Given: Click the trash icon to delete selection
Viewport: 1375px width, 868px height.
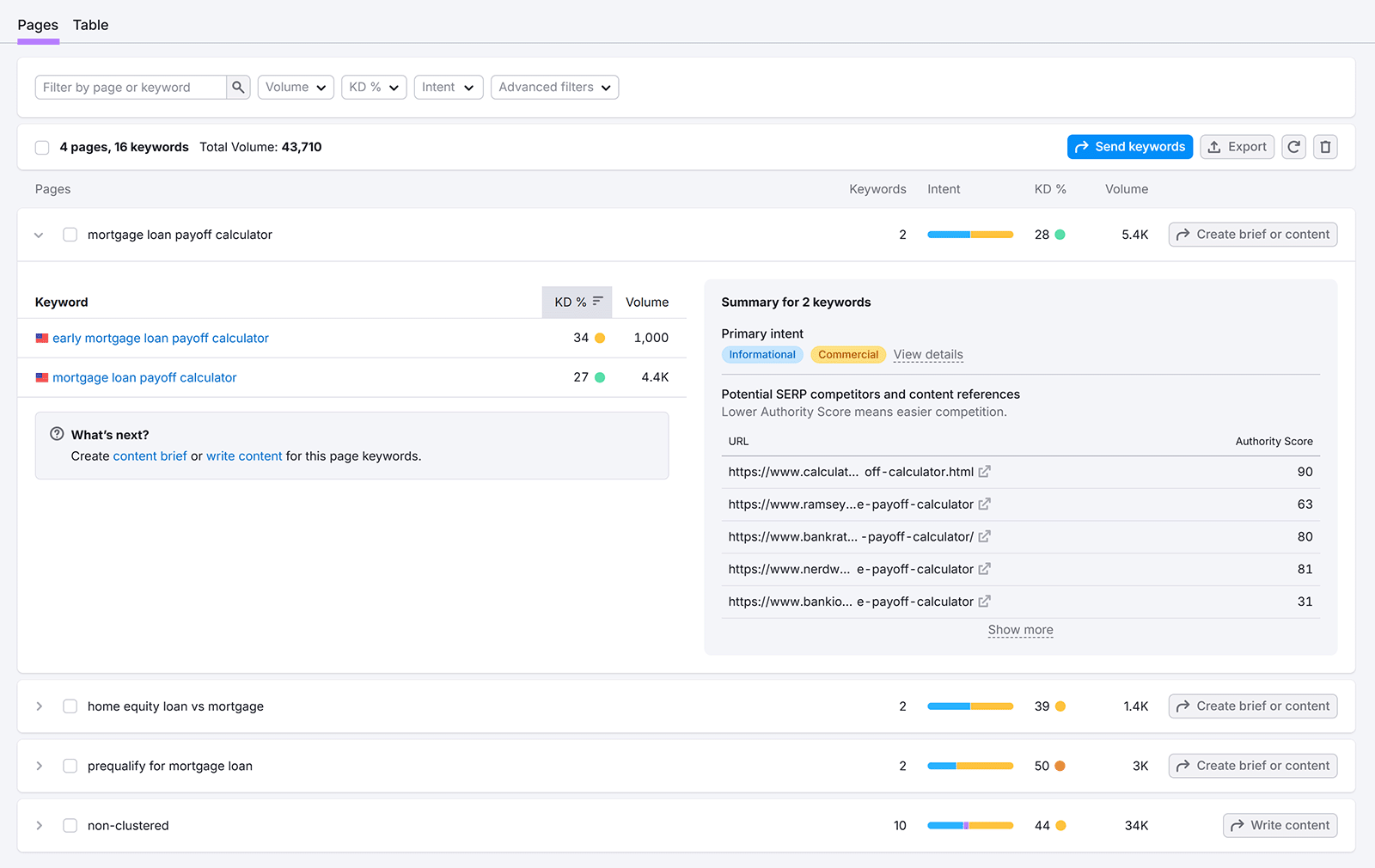Looking at the screenshot, I should 1325,146.
